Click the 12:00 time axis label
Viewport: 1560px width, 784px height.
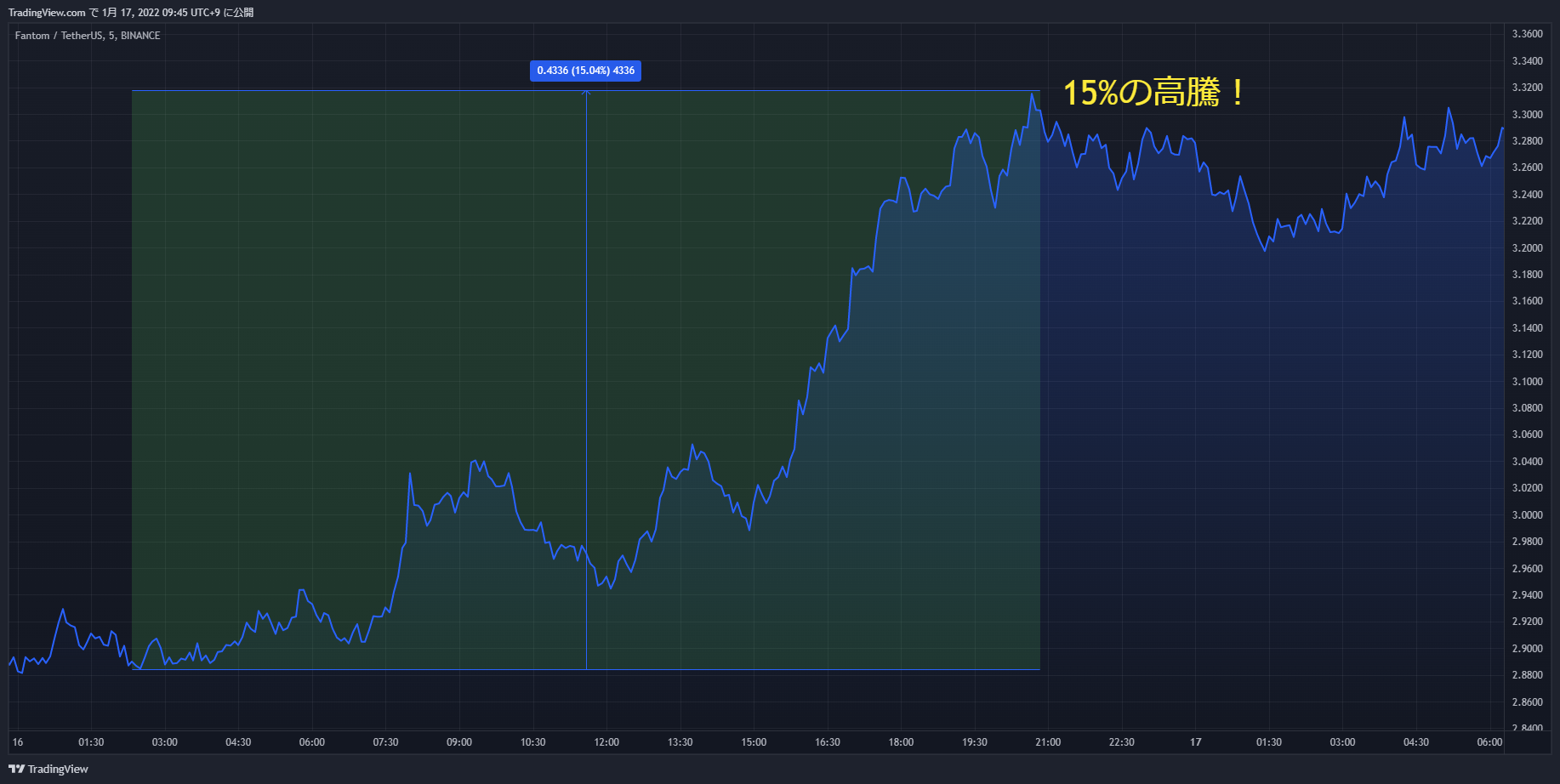[x=606, y=742]
